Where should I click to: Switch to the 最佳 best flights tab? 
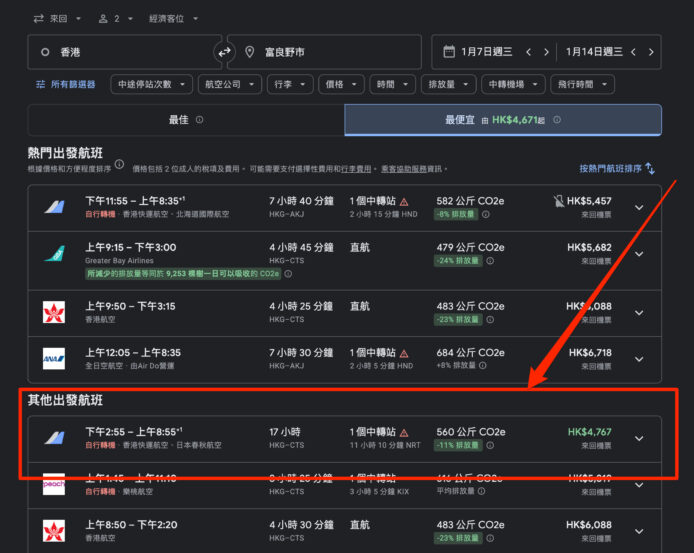[186, 120]
